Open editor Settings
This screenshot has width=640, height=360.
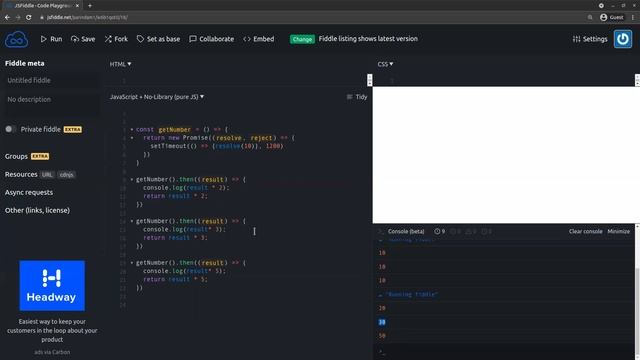(590, 39)
